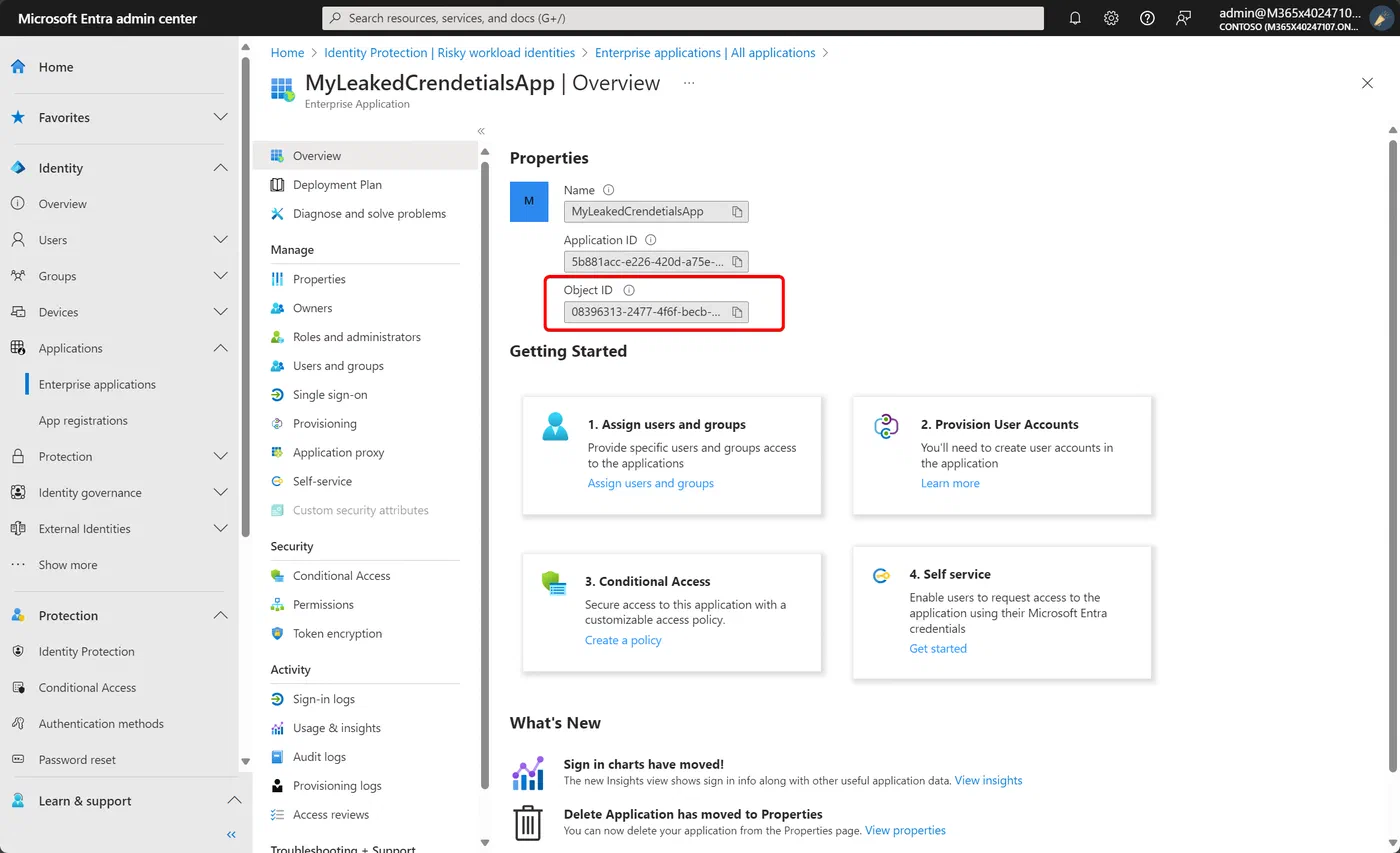This screenshot has height=853, width=1400.
Task: Copy the Application ID value
Action: tap(737, 262)
